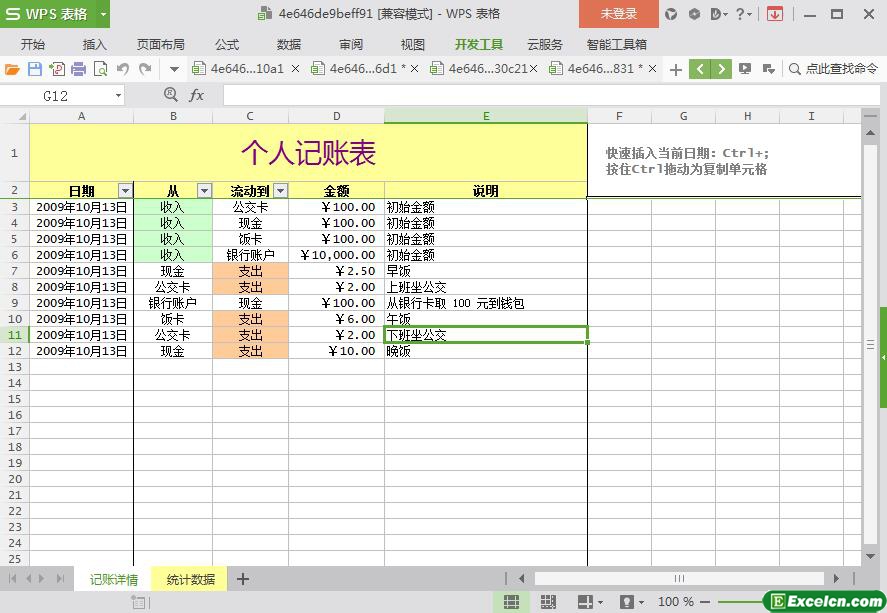The image size is (887, 613).
Task: Click the print preview icon
Action: (x=100, y=69)
